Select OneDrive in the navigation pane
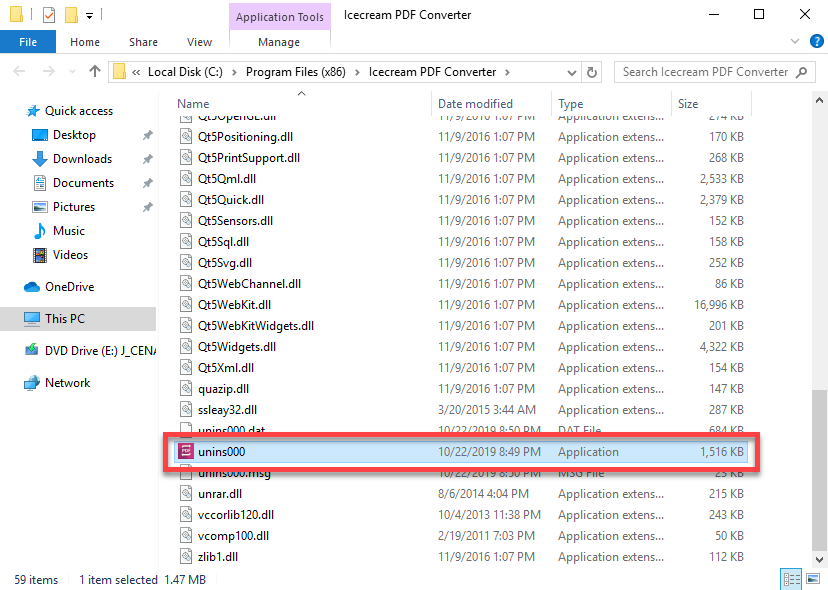This screenshot has height=590, width=828. point(69,287)
